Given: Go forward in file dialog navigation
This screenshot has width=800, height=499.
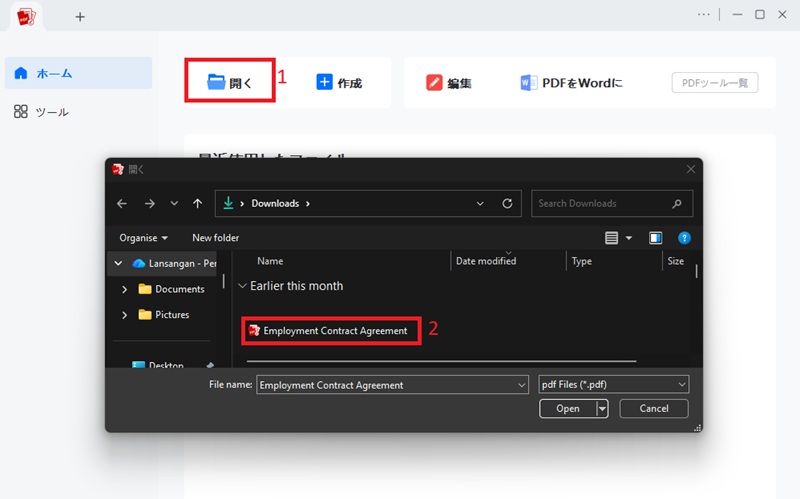Looking at the screenshot, I should (x=149, y=204).
